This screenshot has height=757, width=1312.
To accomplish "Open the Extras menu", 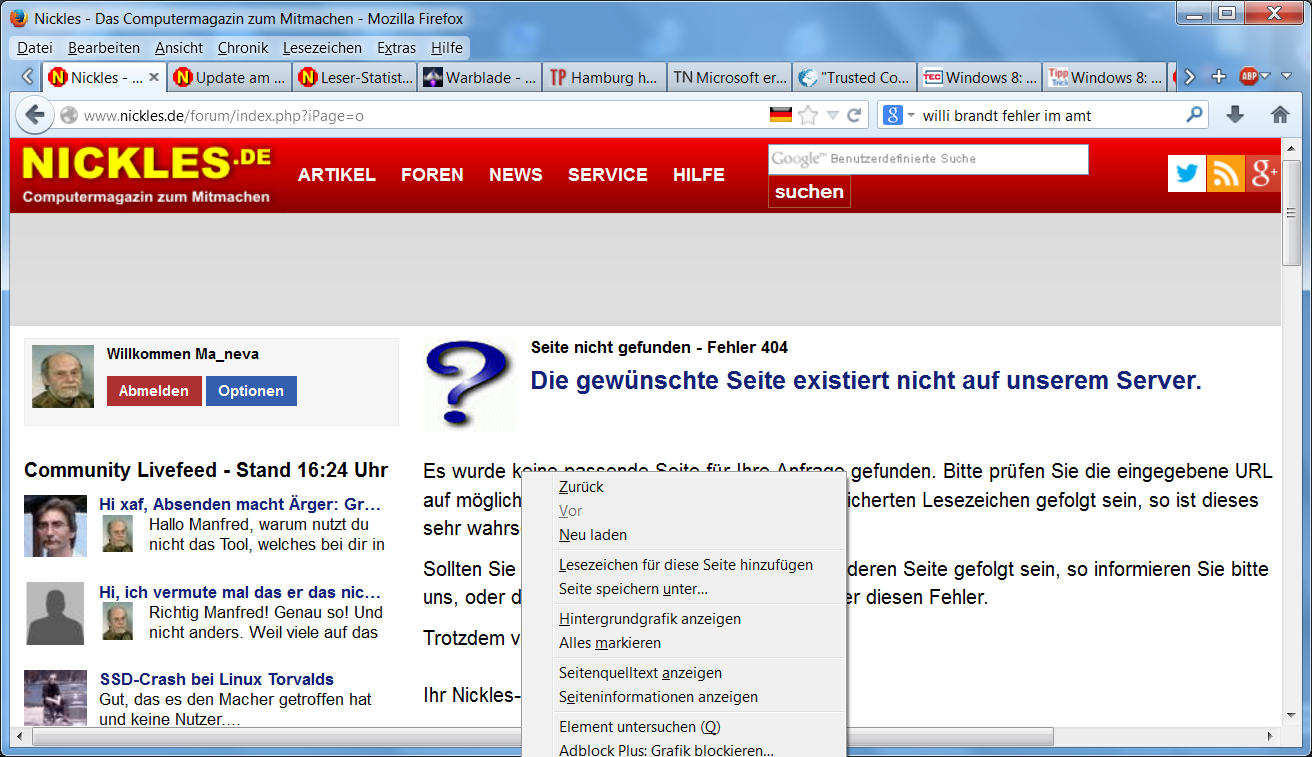I will pos(396,47).
